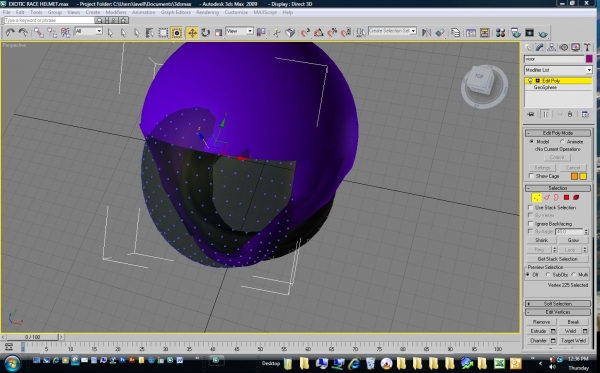Select the Model radio button

click(532, 142)
